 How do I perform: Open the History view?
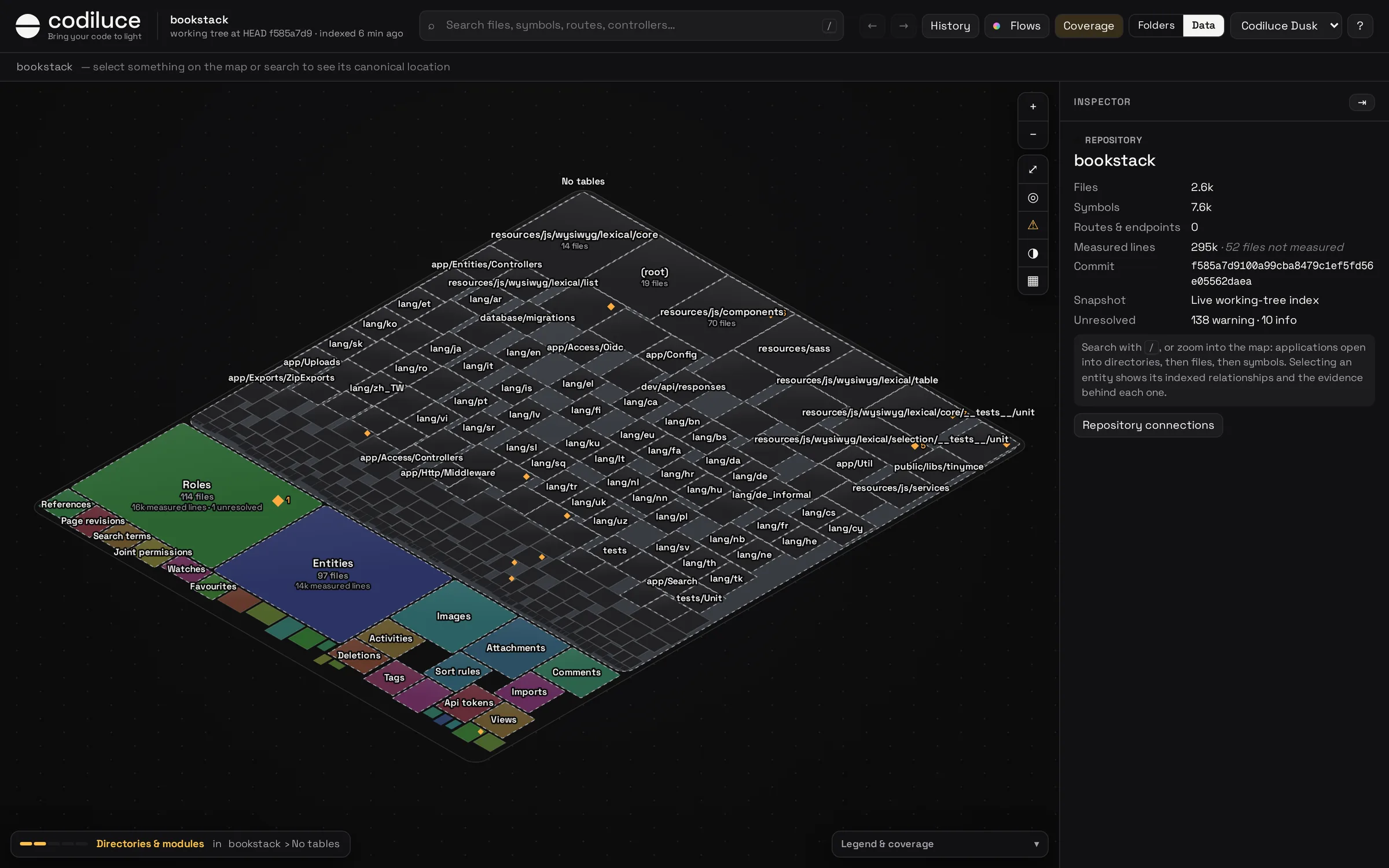950,26
